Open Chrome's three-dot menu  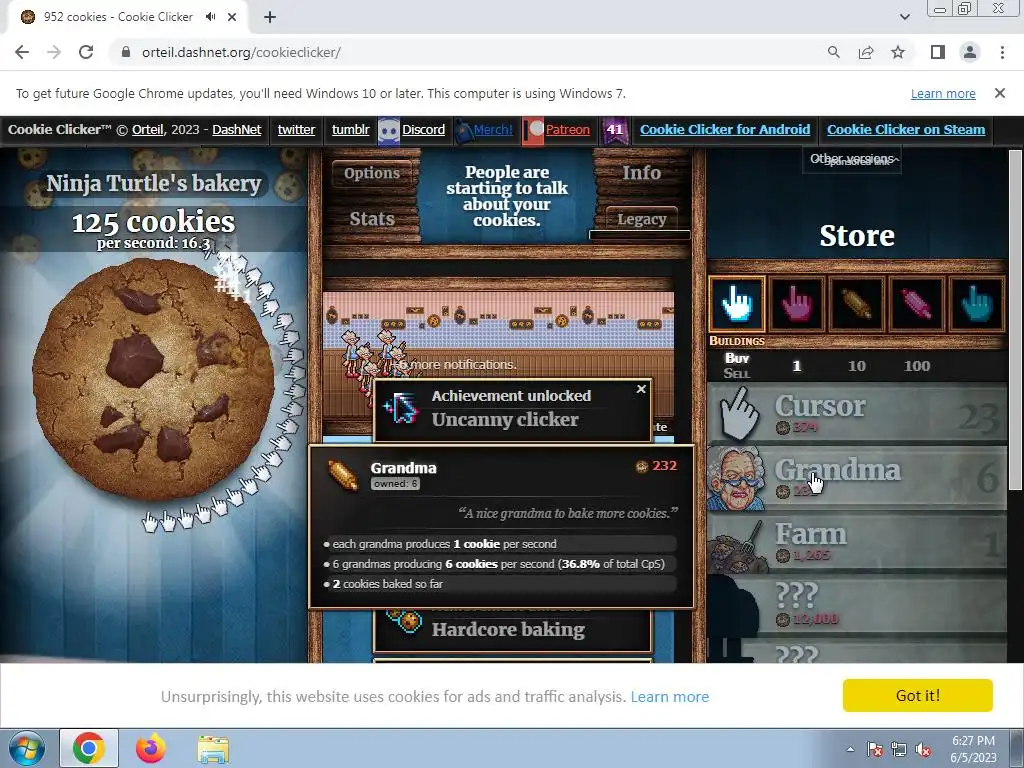coord(1002,52)
